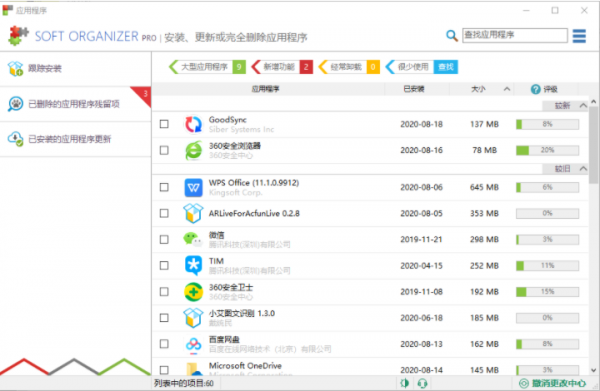The image size is (600, 391).
Task: Collapse the 较旧 group
Action: 583,168
